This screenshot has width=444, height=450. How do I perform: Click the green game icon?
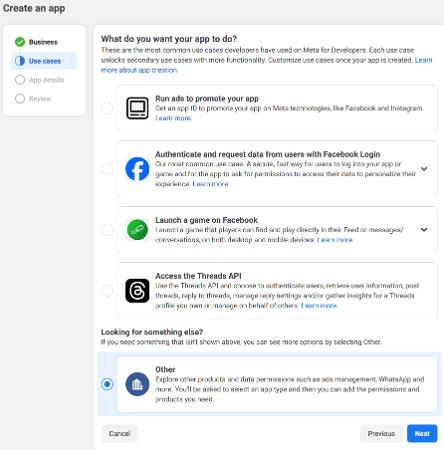(x=137, y=230)
